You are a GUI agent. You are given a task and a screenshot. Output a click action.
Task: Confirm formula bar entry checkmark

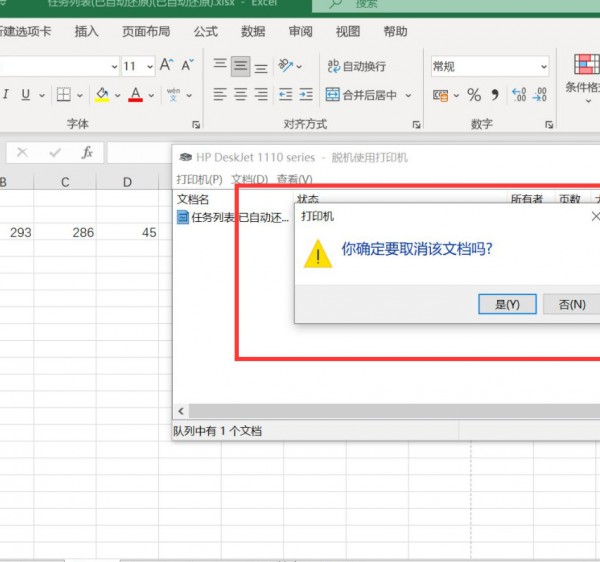55,153
